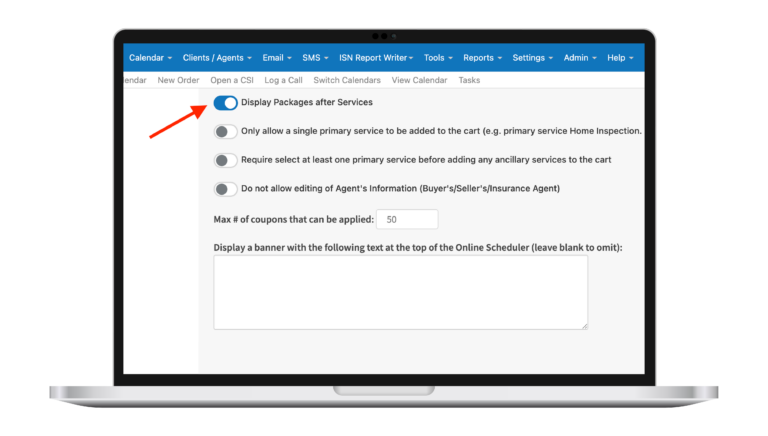The image size is (768, 436).
Task: Select Open a CSI
Action: coord(232,80)
